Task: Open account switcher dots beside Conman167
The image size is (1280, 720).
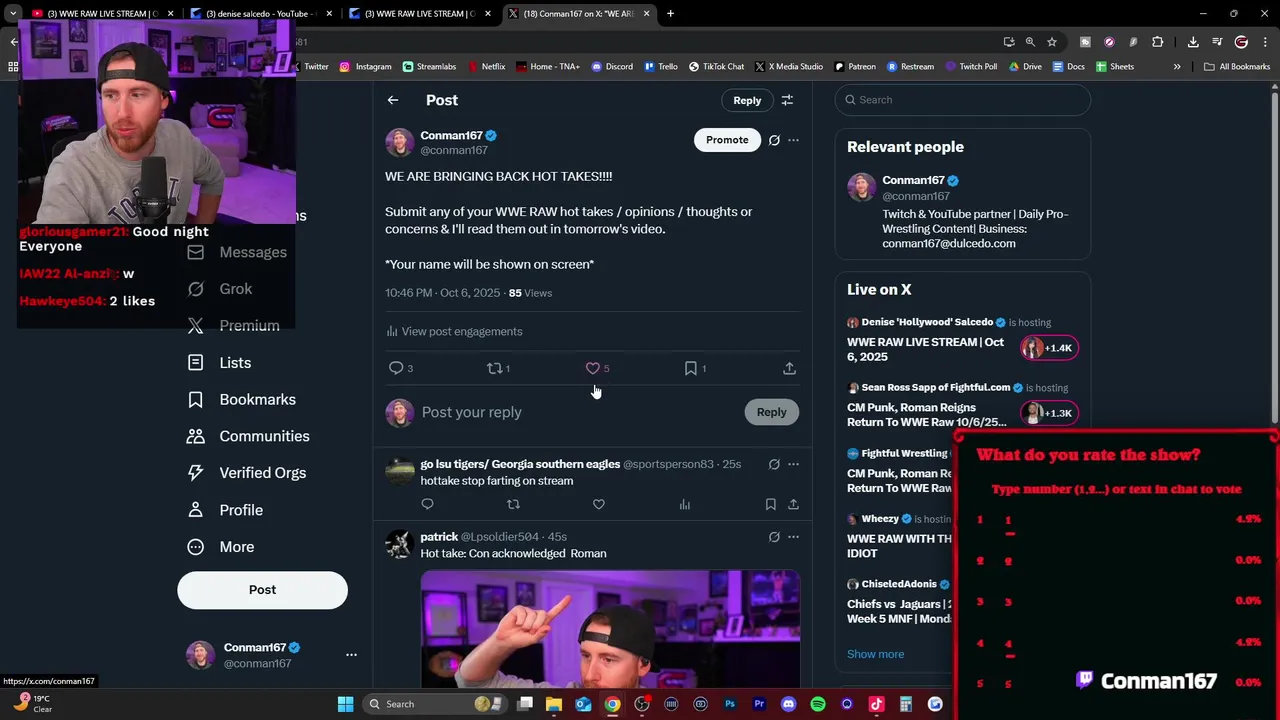Action: pos(351,655)
